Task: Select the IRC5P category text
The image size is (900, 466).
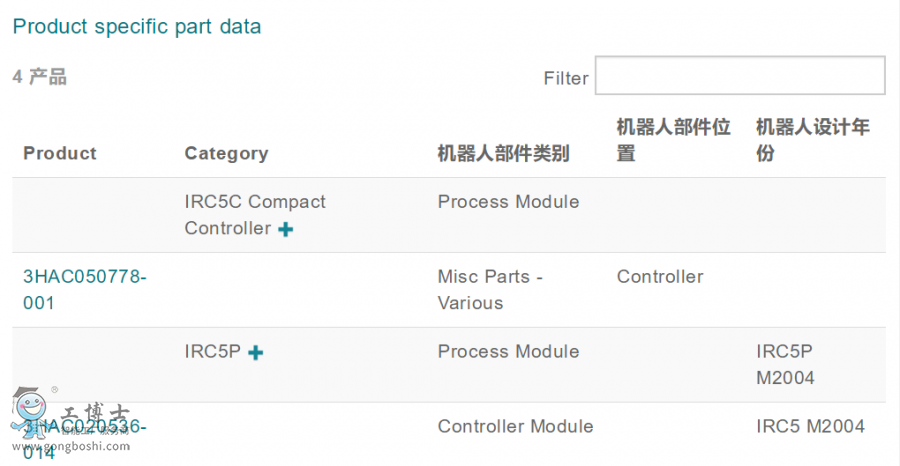Action: coord(212,351)
